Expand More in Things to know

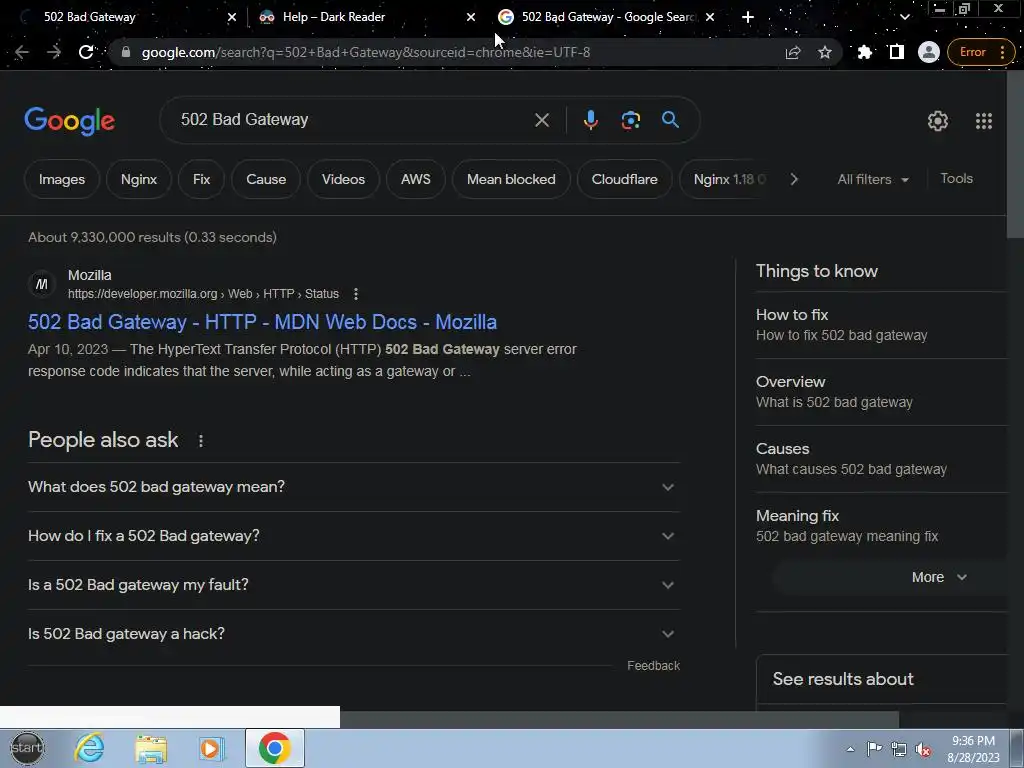(891, 578)
